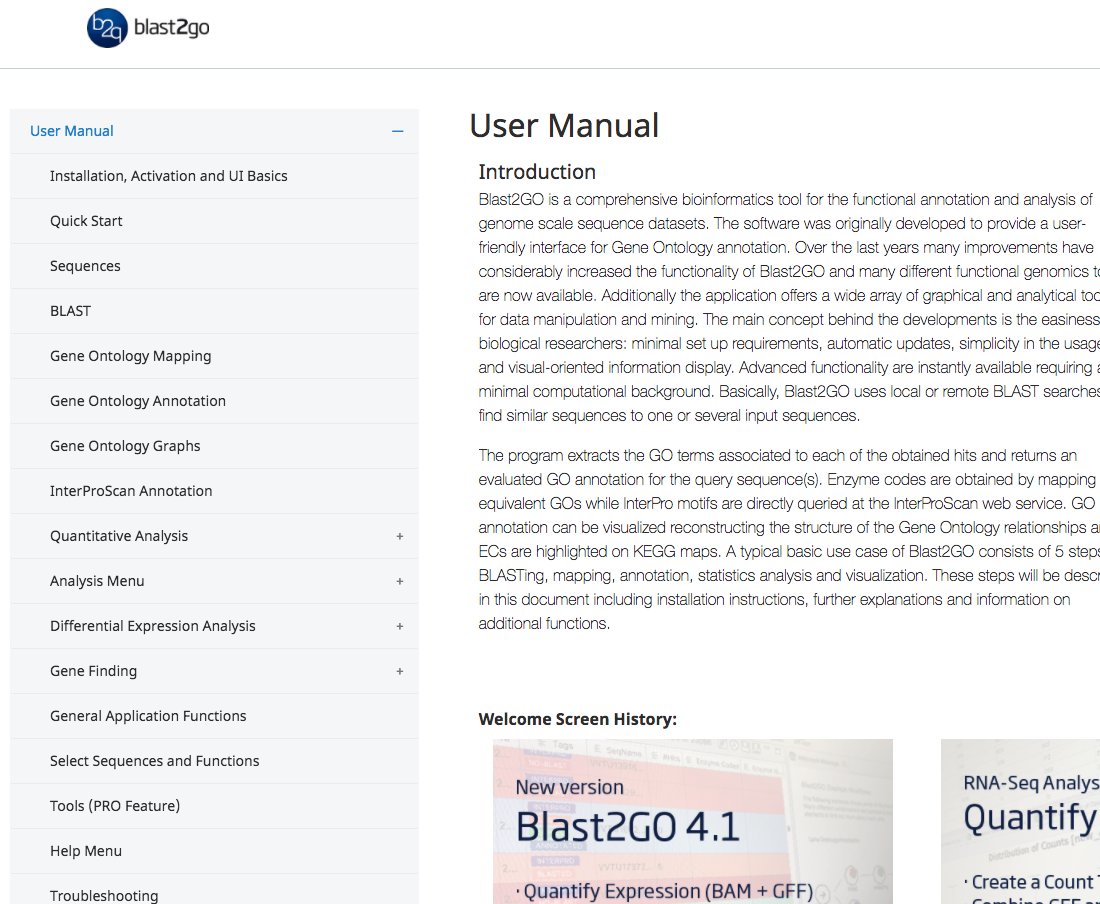Click the User Manual page heading
1100x904 pixels.
(x=564, y=126)
